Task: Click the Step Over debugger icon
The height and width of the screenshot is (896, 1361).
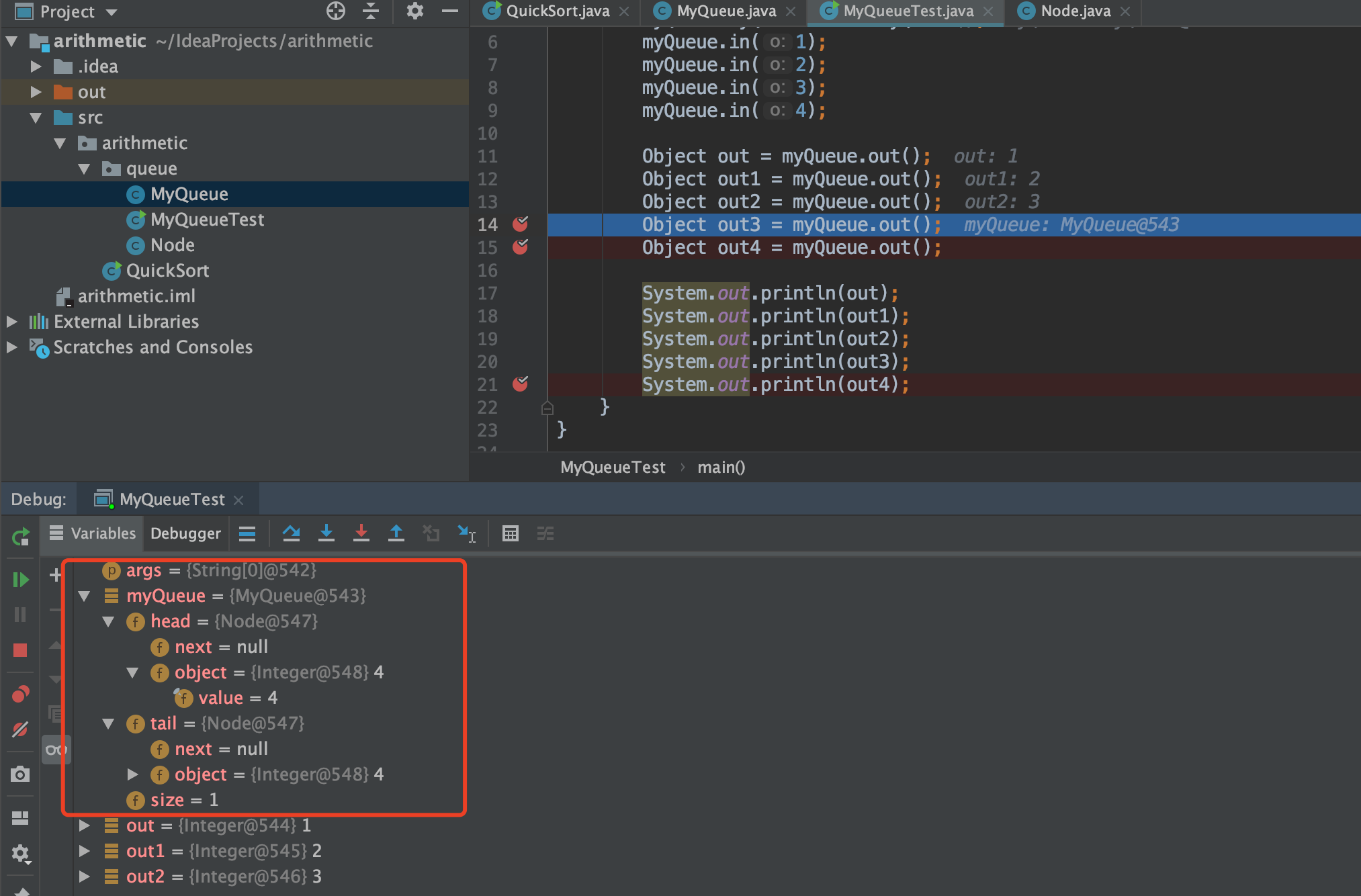Action: (291, 533)
